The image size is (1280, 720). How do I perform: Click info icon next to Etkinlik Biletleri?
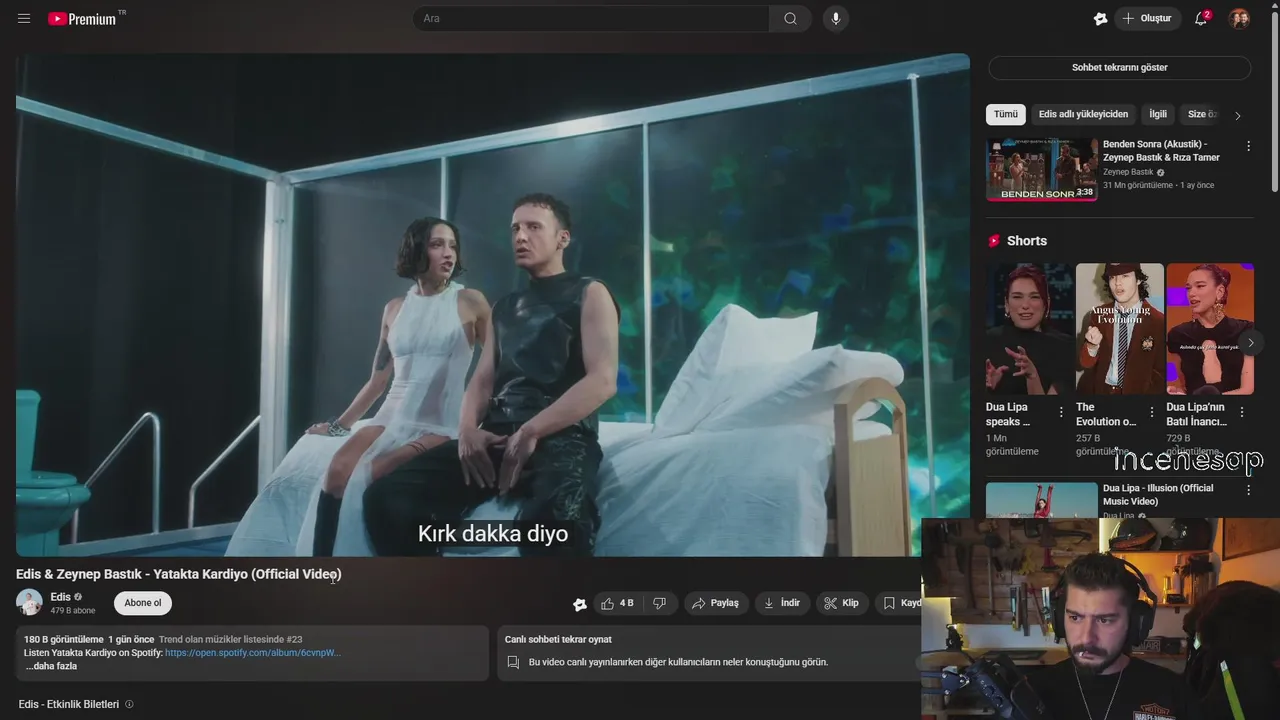pyautogui.click(x=129, y=704)
